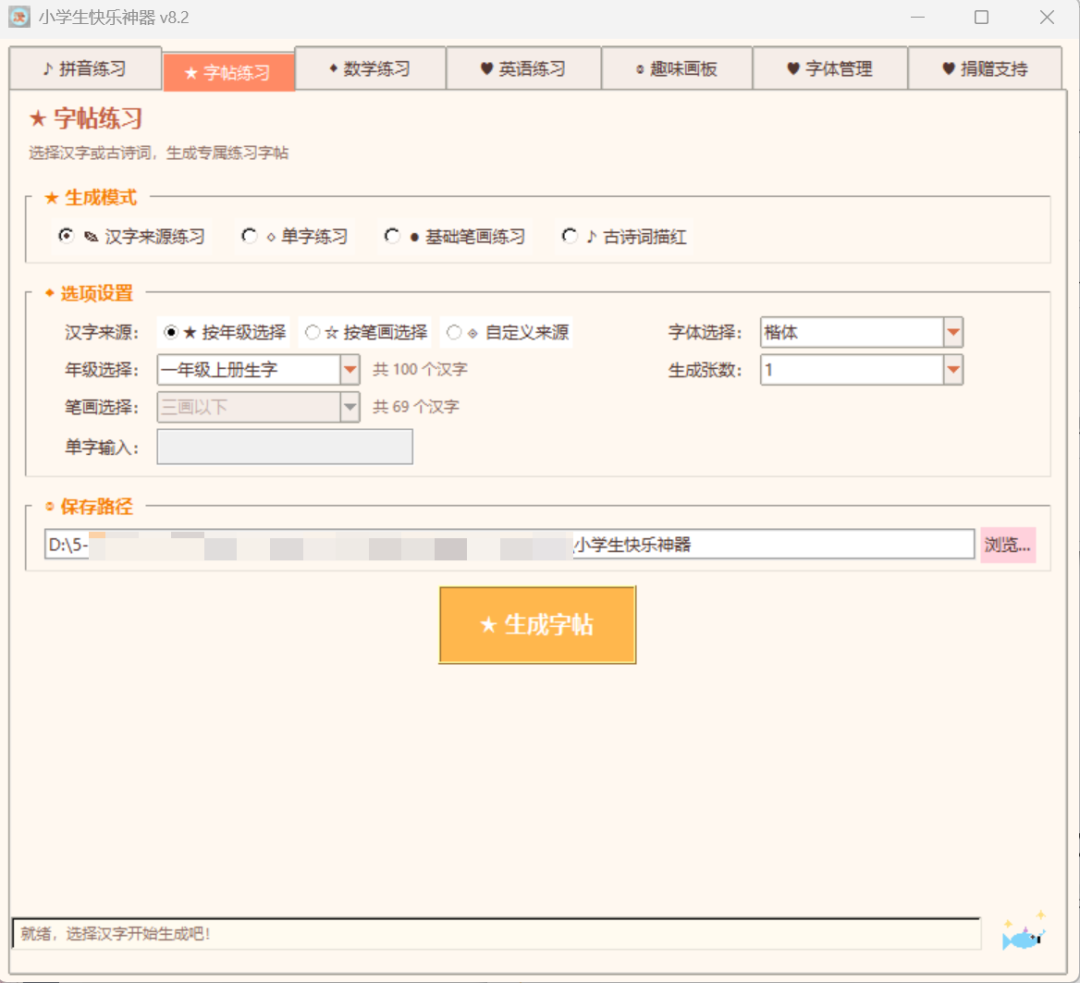Image resolution: width=1080 pixels, height=983 pixels.
Task: Select the 字帖练习 tab
Action: 229,72
